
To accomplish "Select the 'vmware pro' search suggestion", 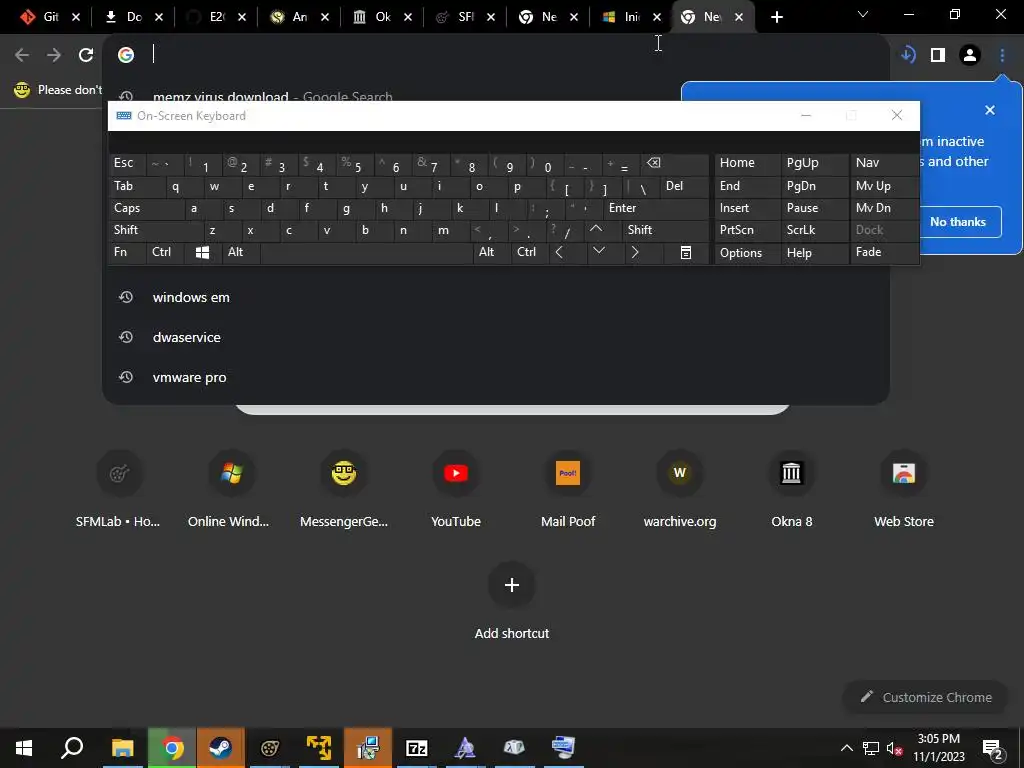I will pyautogui.click(x=496, y=377).
